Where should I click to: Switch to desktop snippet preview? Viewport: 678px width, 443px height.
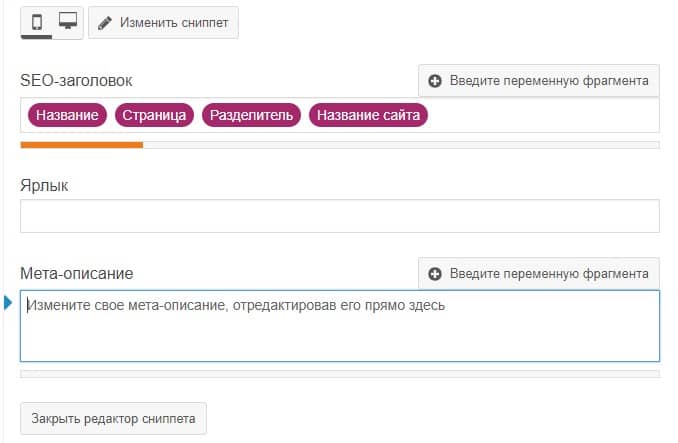tap(68, 22)
